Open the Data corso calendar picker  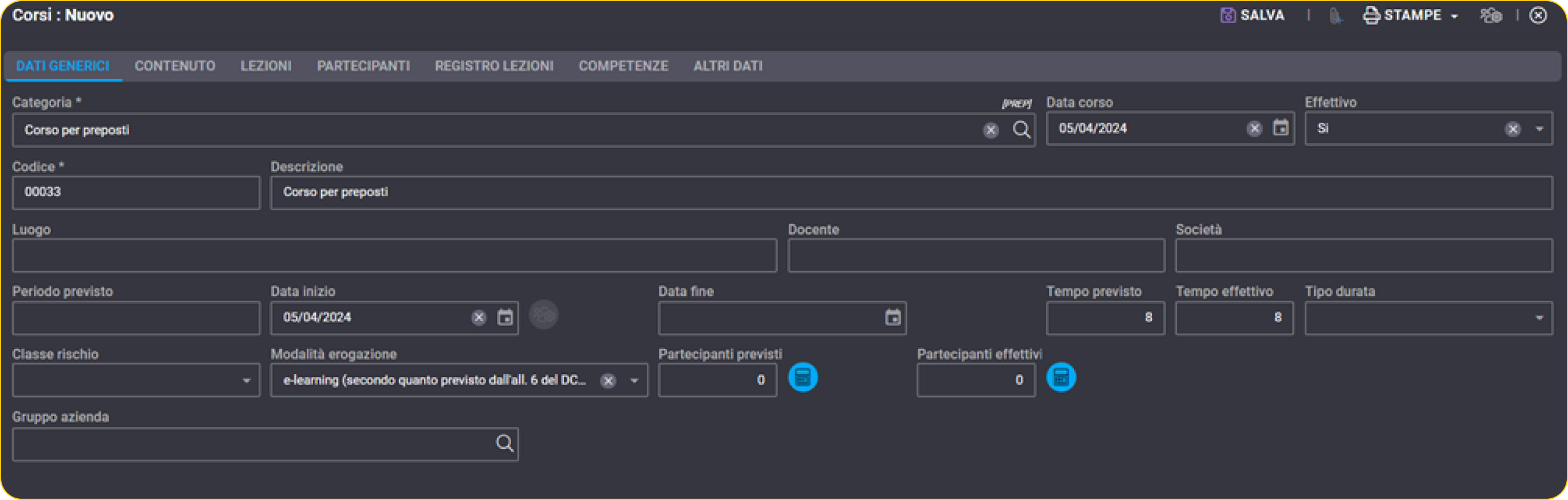click(1281, 128)
